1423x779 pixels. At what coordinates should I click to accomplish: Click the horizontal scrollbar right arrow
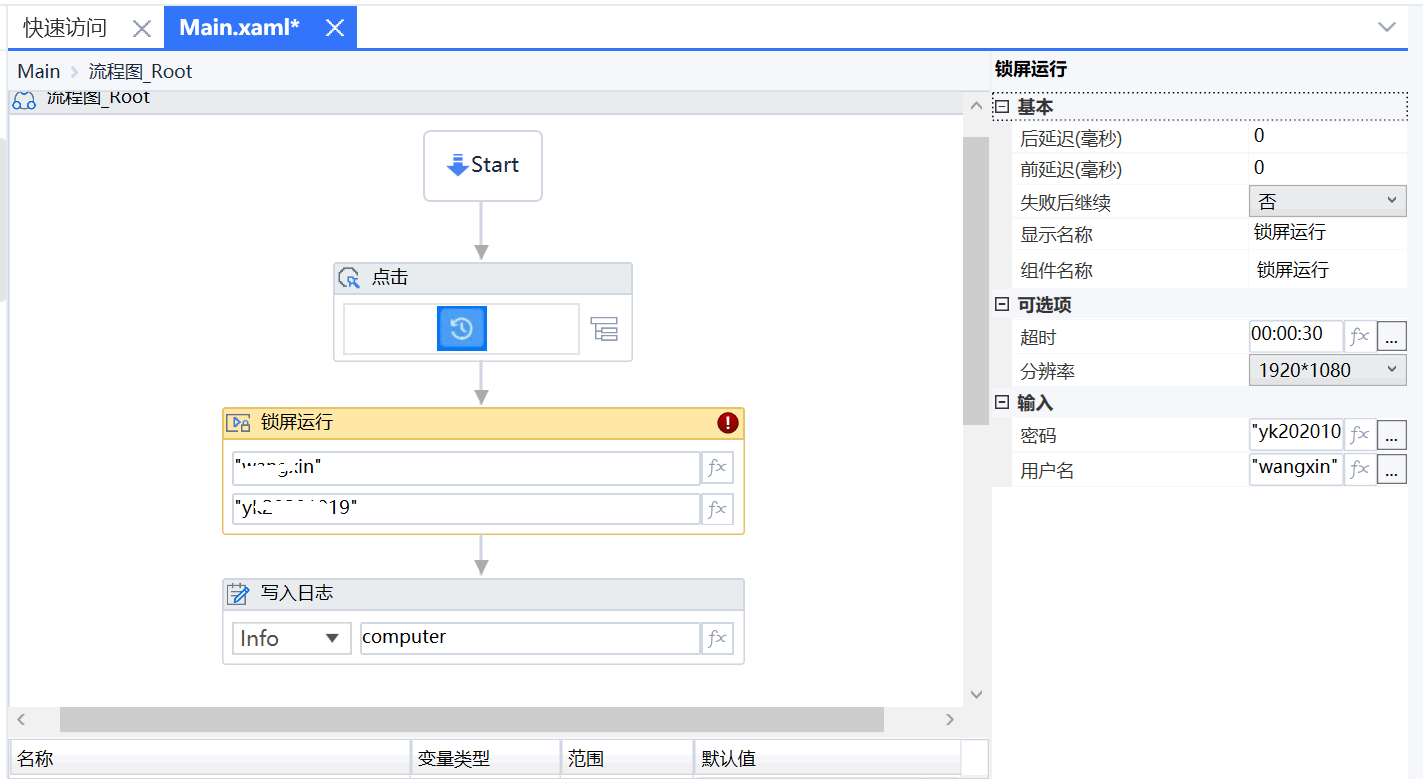click(951, 720)
